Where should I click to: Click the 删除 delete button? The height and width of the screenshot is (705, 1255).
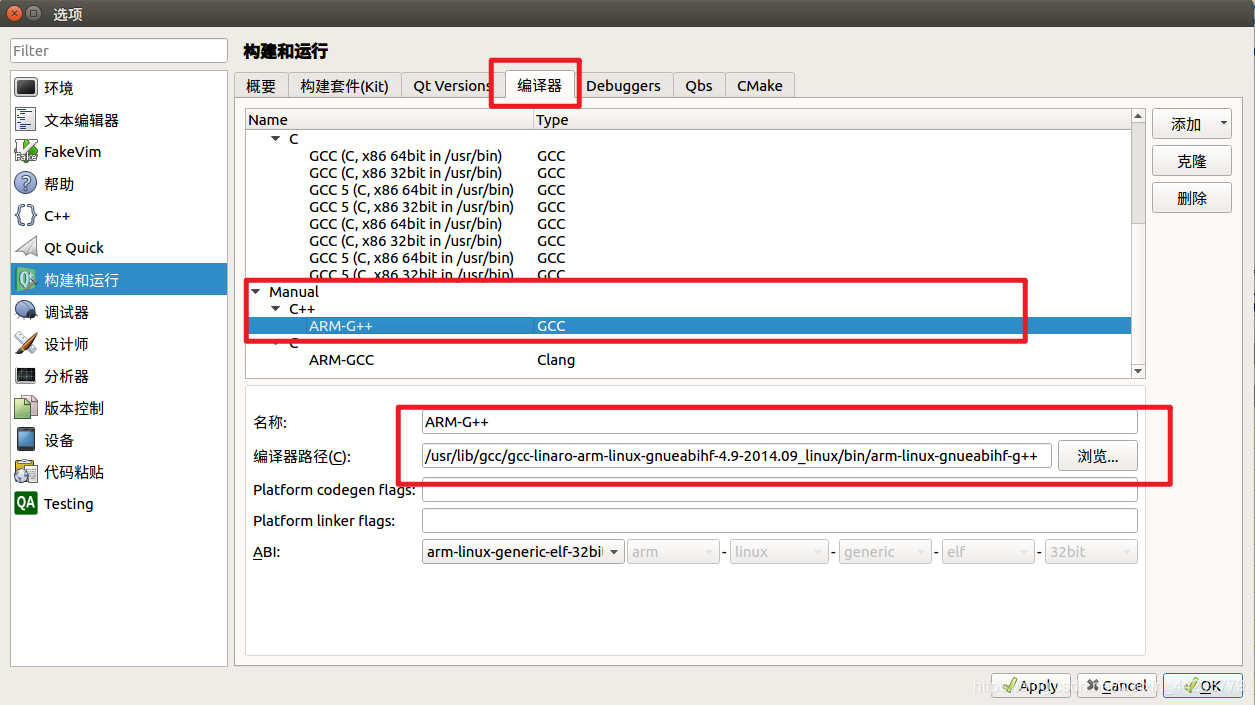(1191, 198)
